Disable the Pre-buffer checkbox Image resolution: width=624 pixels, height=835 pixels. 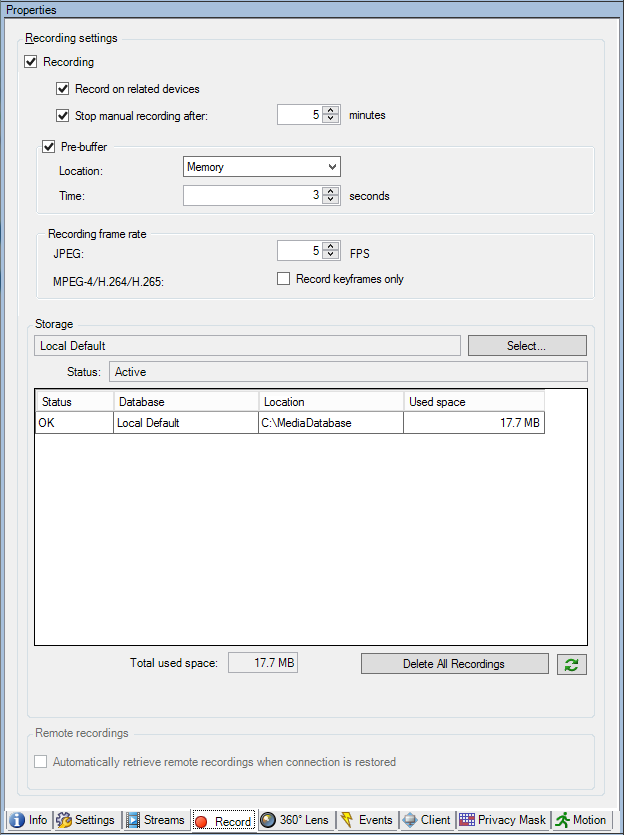tap(49, 147)
